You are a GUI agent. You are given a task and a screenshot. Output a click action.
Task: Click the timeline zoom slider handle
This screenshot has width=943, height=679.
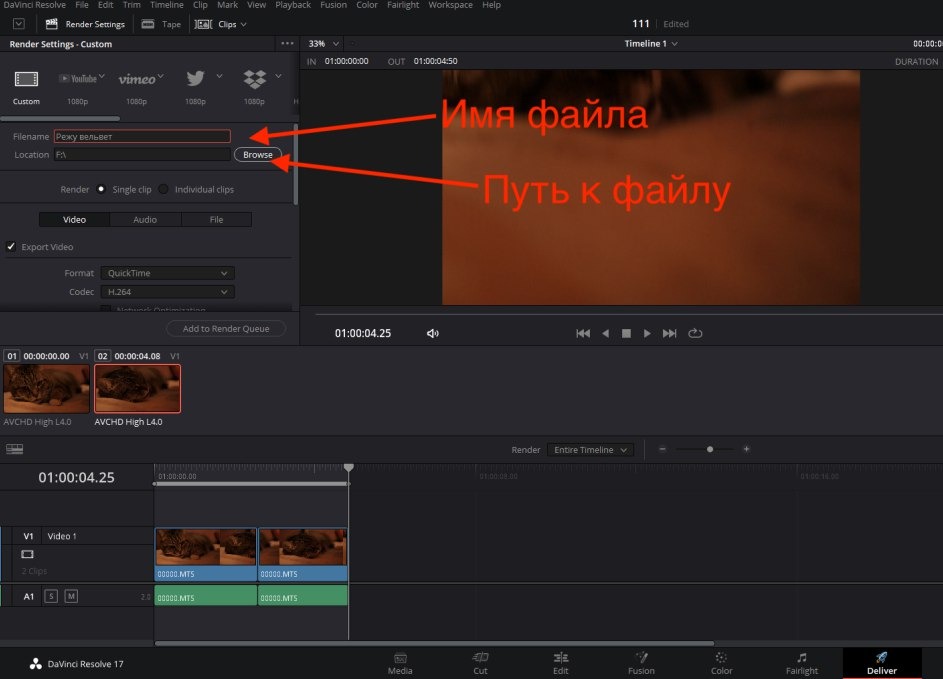pos(710,450)
